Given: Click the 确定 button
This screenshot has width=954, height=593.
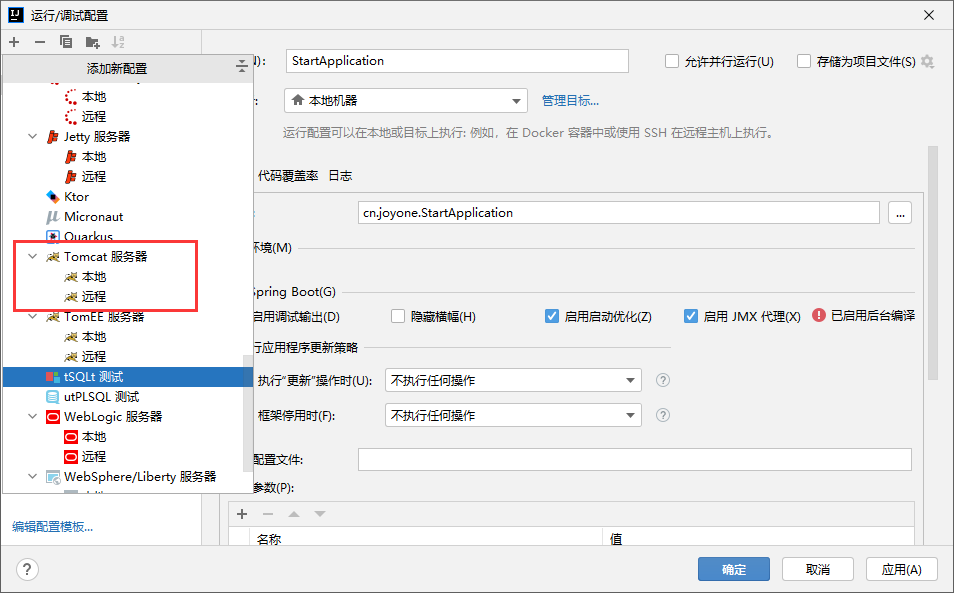Looking at the screenshot, I should click(734, 569).
